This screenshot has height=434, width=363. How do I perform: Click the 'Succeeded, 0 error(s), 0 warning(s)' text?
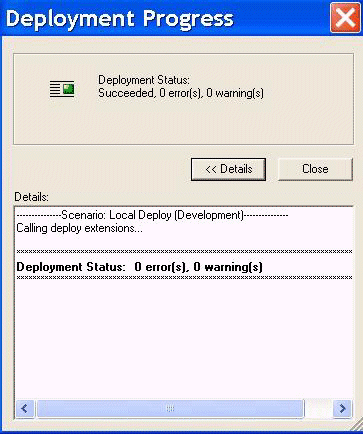point(181,93)
